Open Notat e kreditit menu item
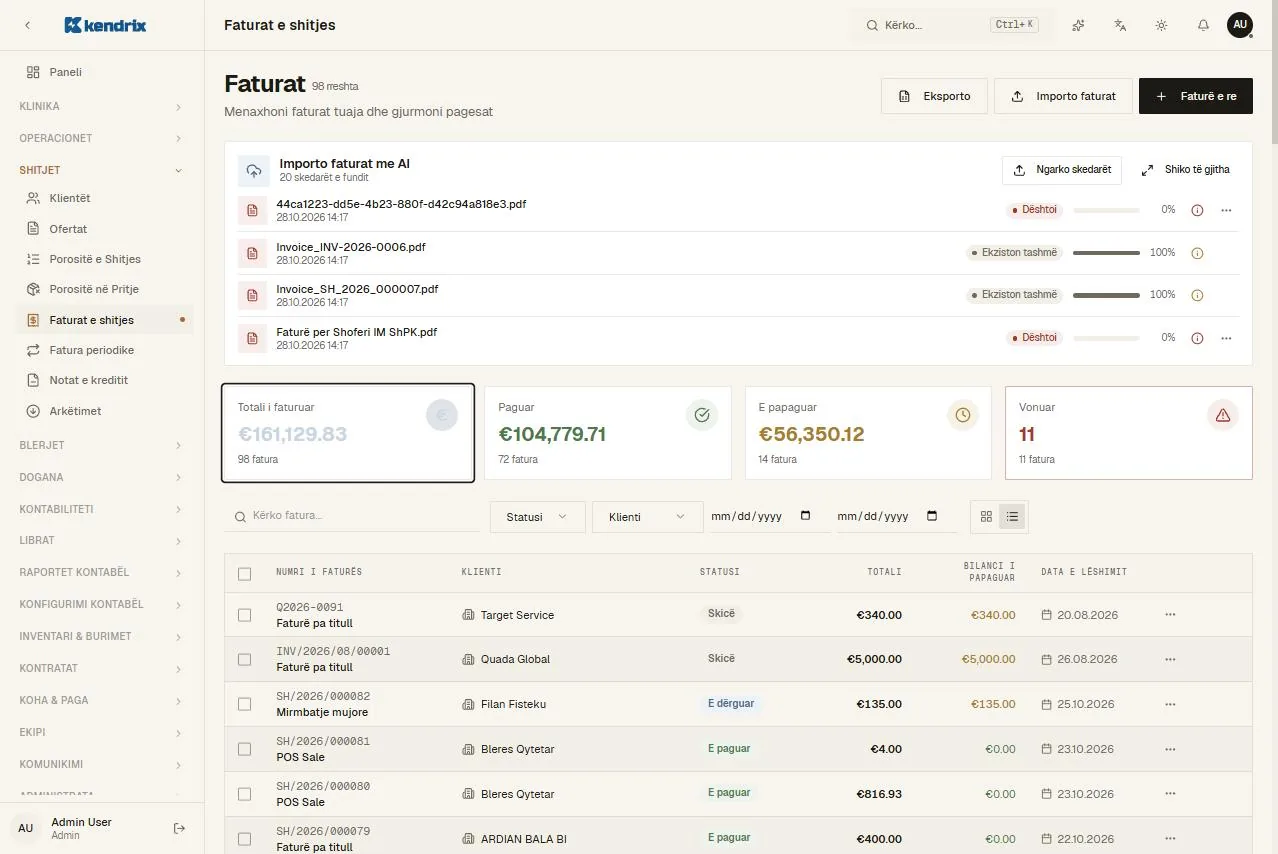1278x854 pixels. (x=106, y=380)
